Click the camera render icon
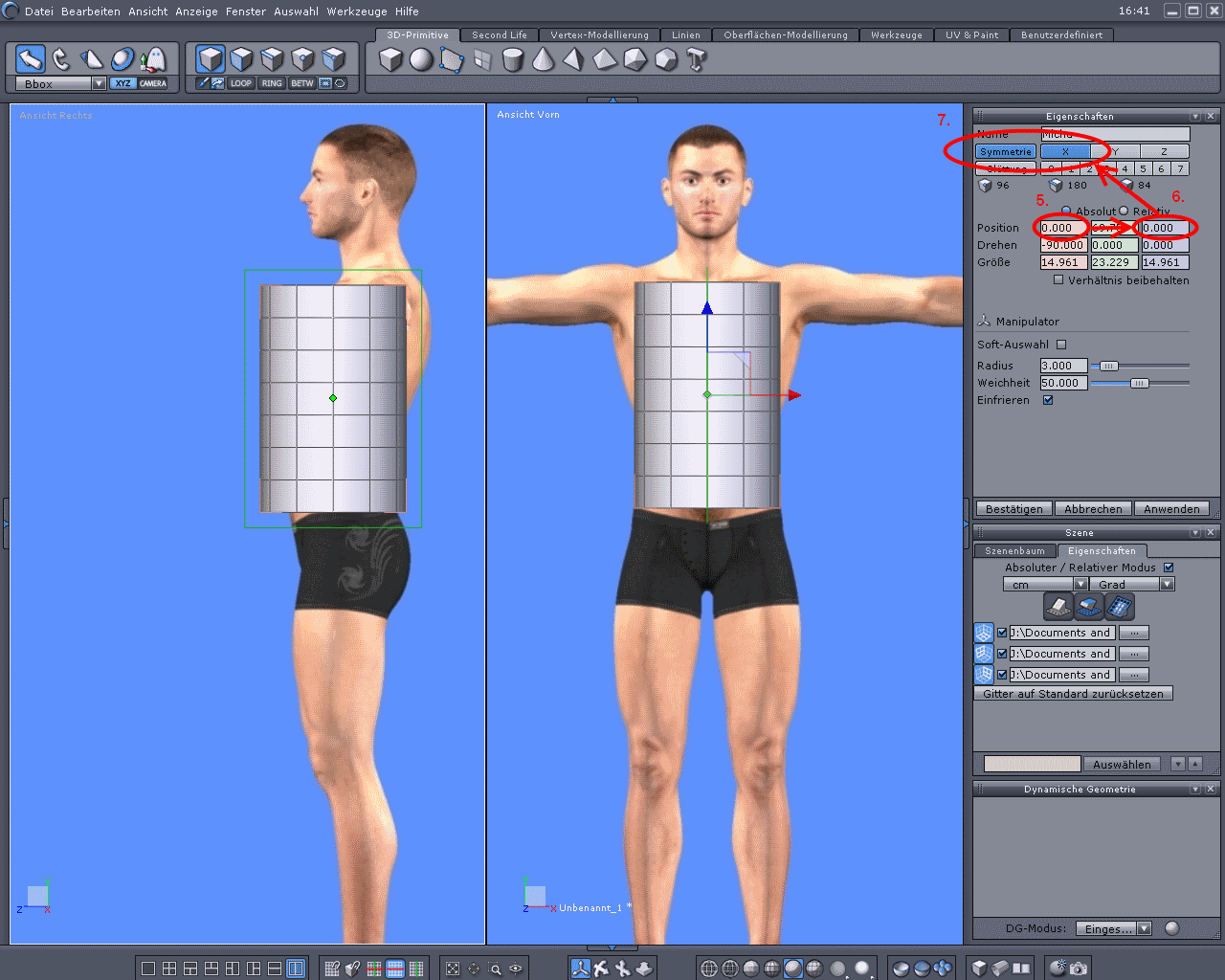Screen dimensions: 1225x980 click(1079, 969)
